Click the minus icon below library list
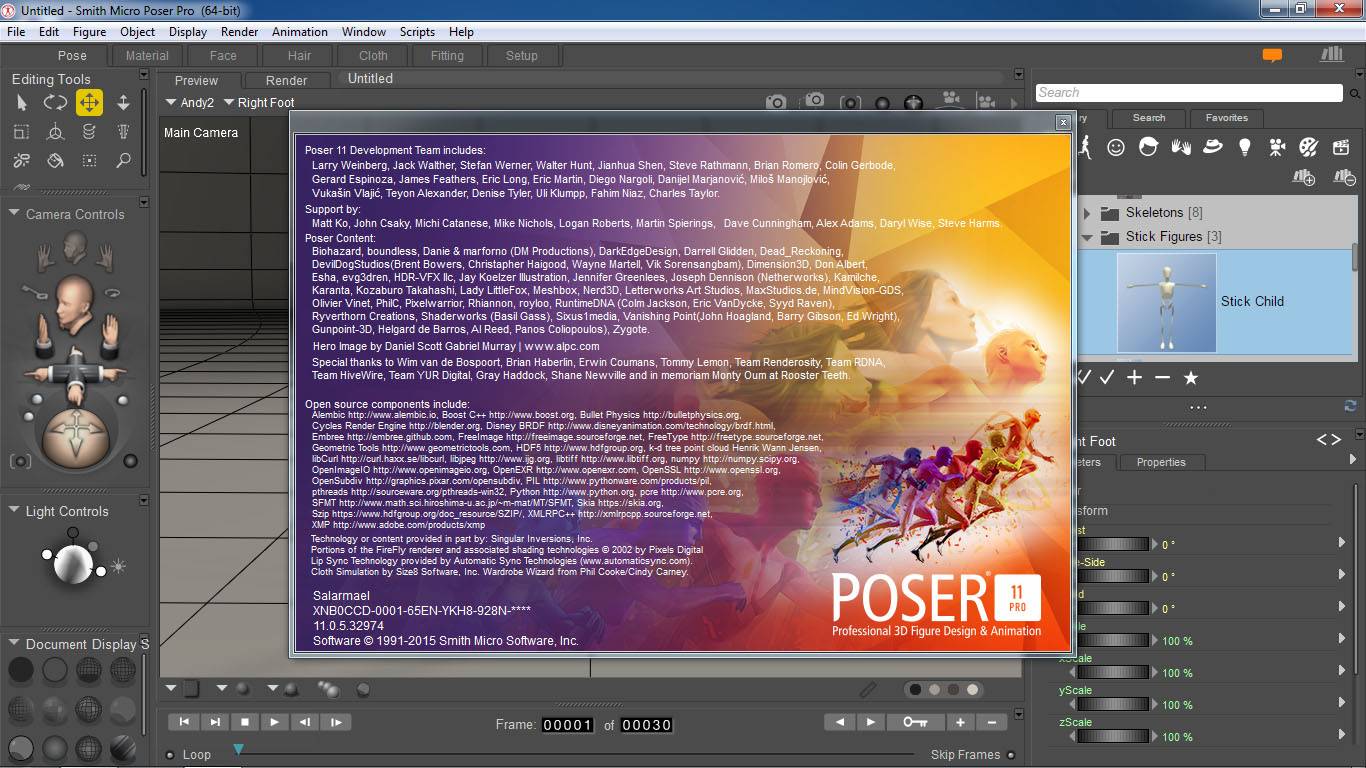Image resolution: width=1366 pixels, height=768 pixels. tap(1162, 378)
